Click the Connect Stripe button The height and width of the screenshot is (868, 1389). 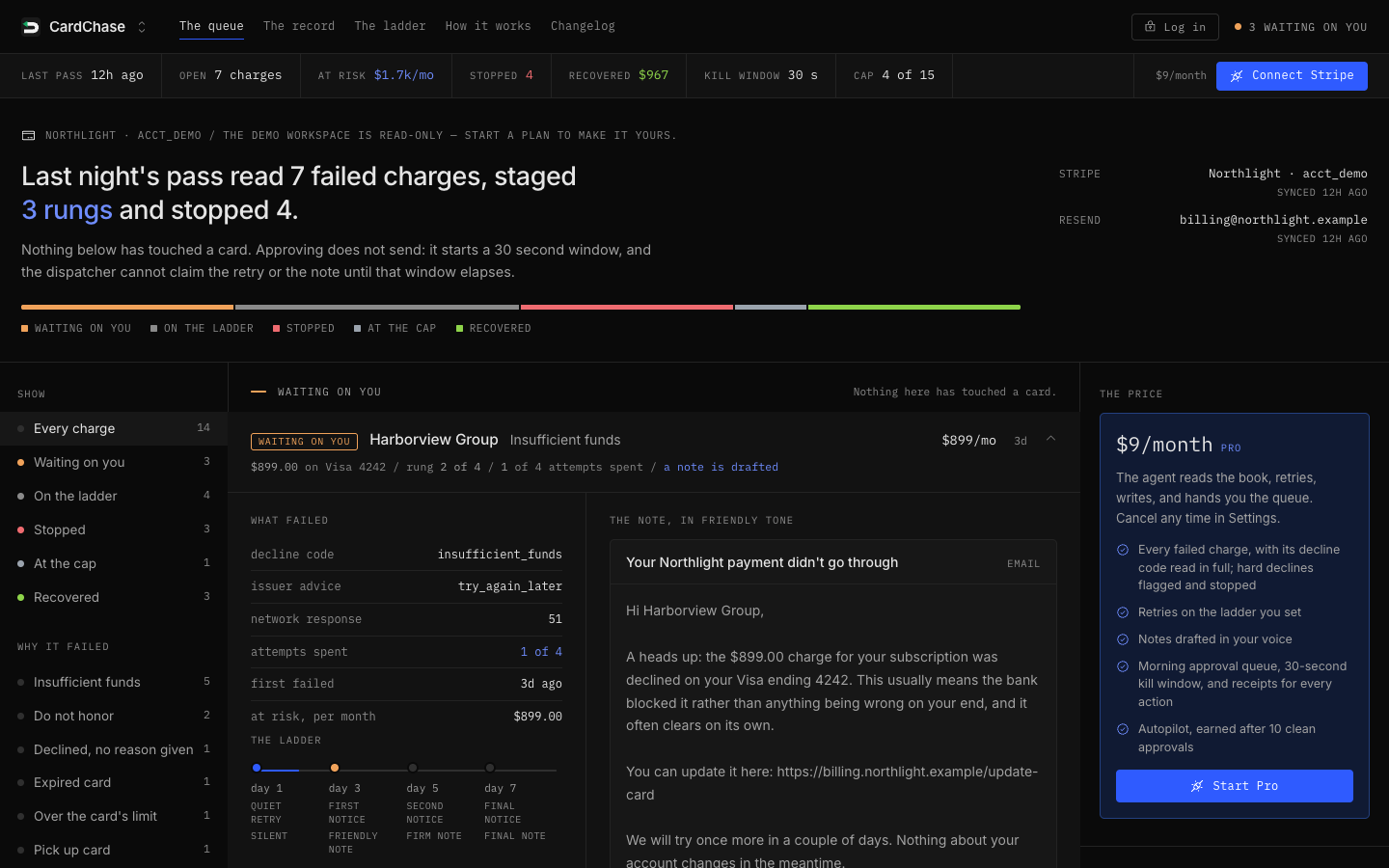pyautogui.click(x=1292, y=75)
